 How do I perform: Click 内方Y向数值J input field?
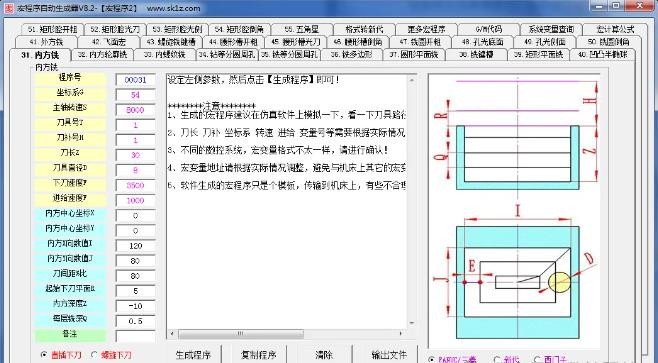[x=136, y=261]
